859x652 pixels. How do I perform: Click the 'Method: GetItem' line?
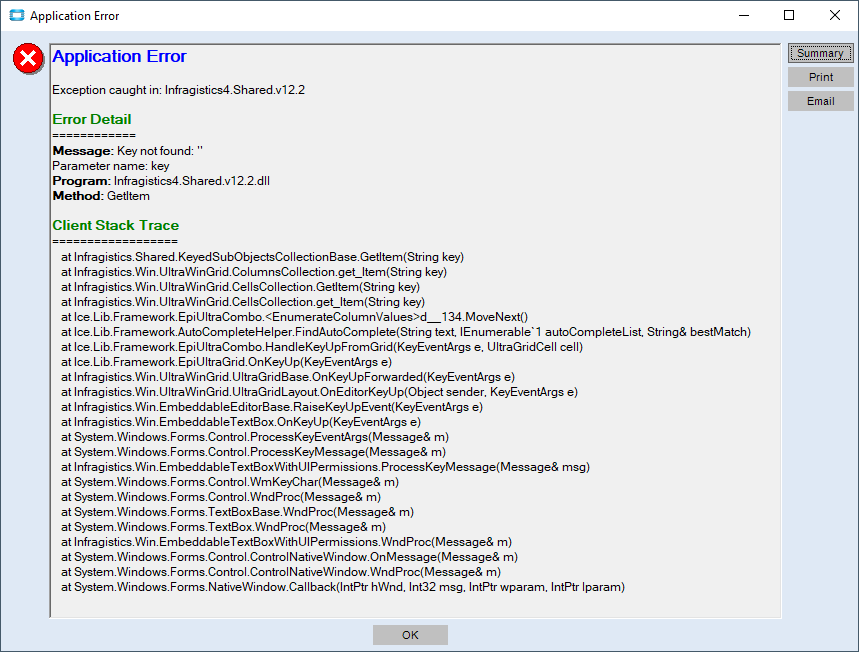(101, 196)
